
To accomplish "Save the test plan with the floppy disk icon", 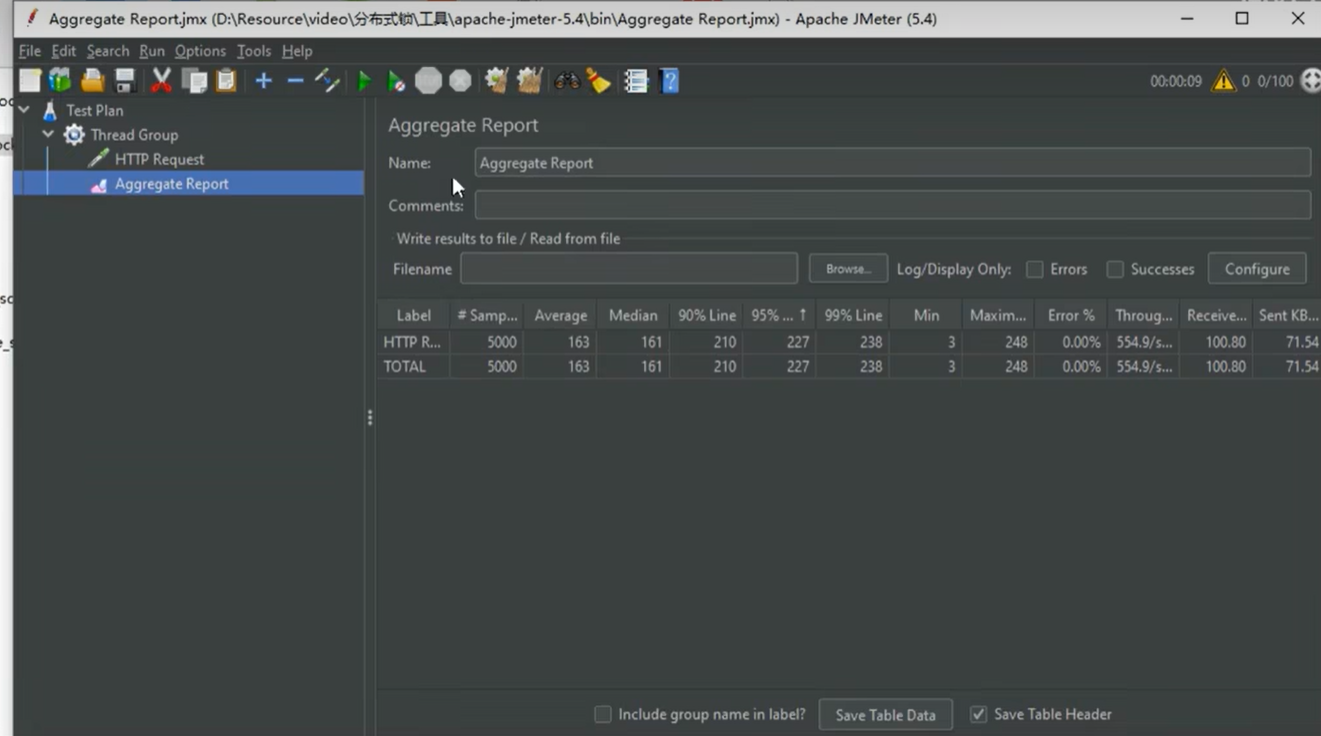I will (125, 81).
